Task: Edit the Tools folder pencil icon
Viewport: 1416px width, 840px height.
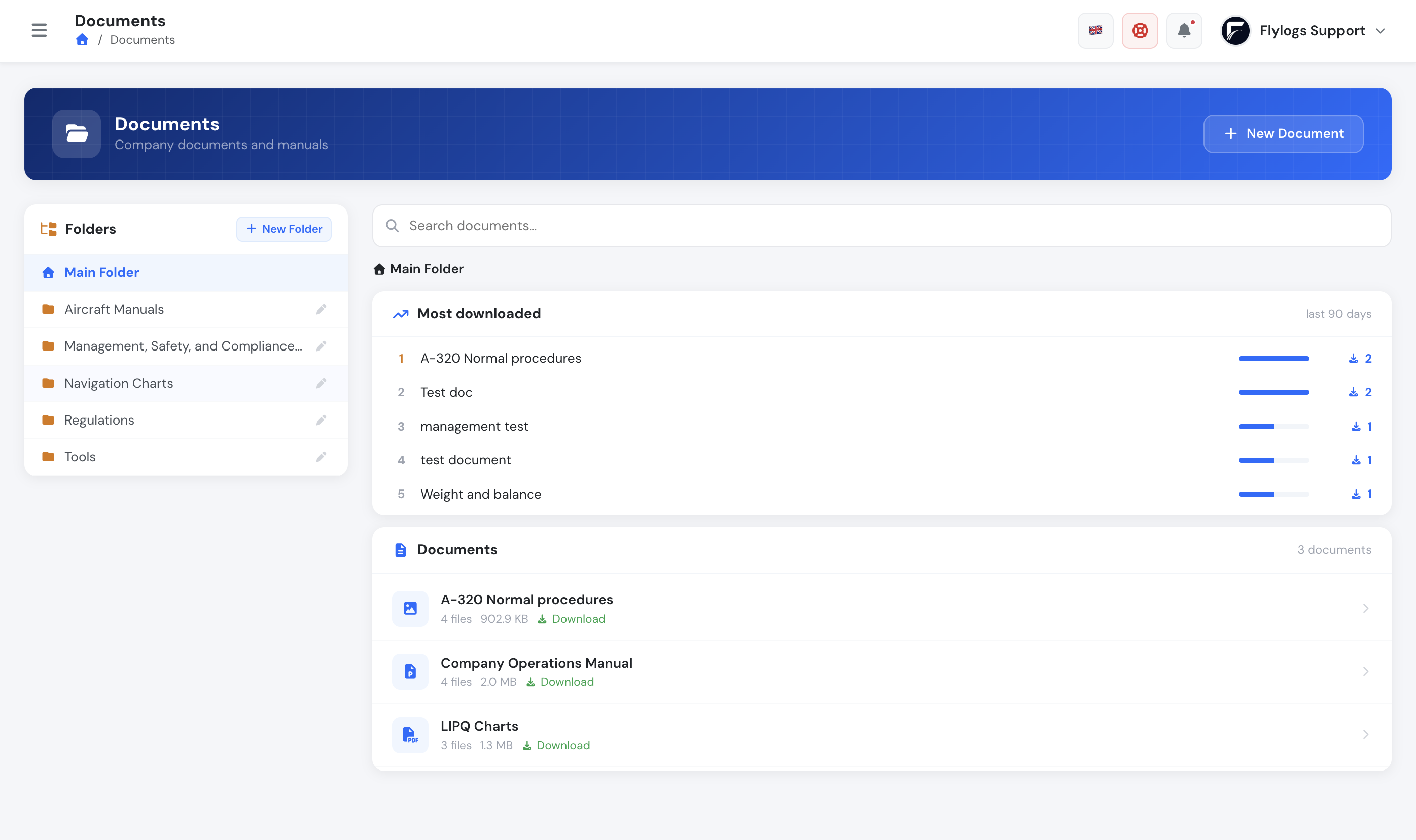Action: pos(321,457)
